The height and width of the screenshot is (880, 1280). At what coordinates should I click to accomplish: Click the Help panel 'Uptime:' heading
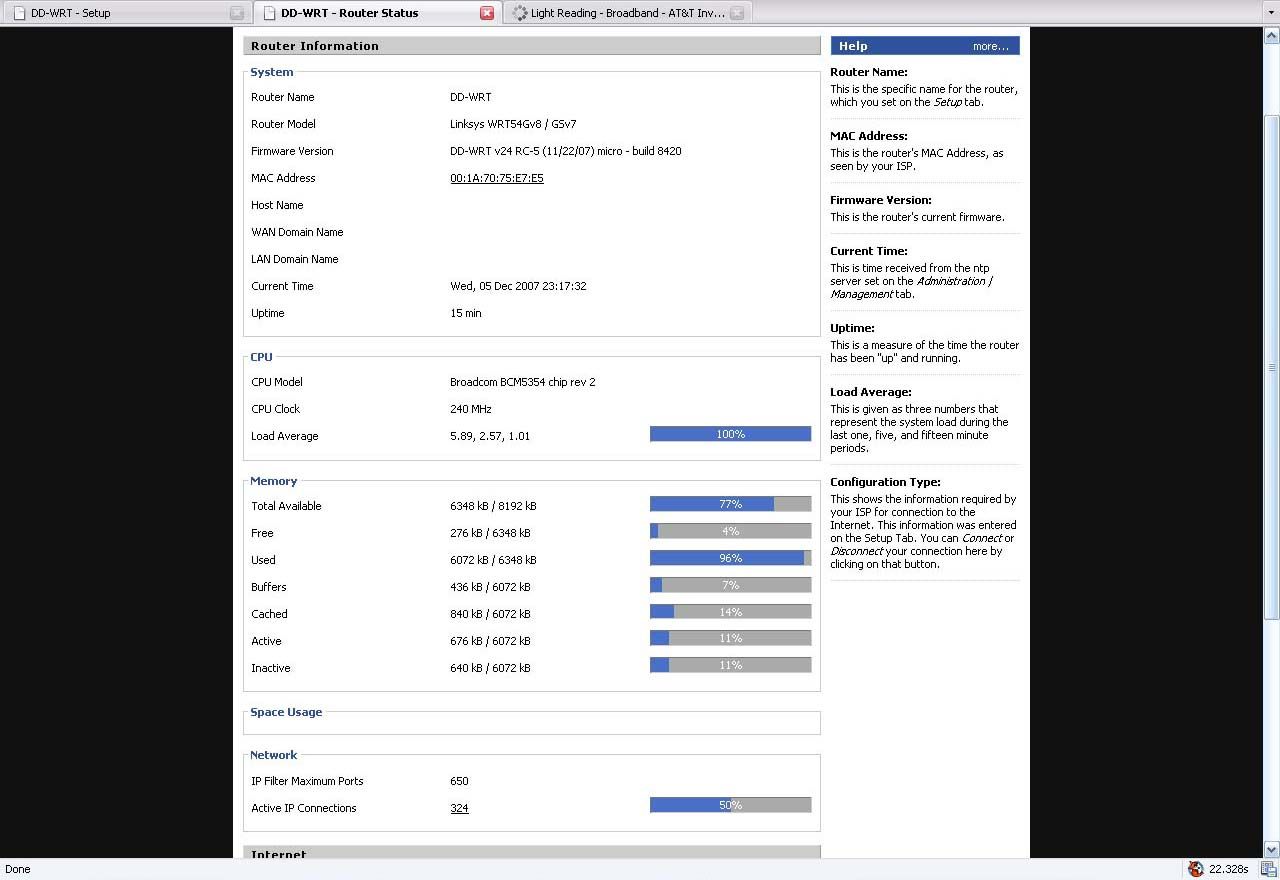(852, 328)
